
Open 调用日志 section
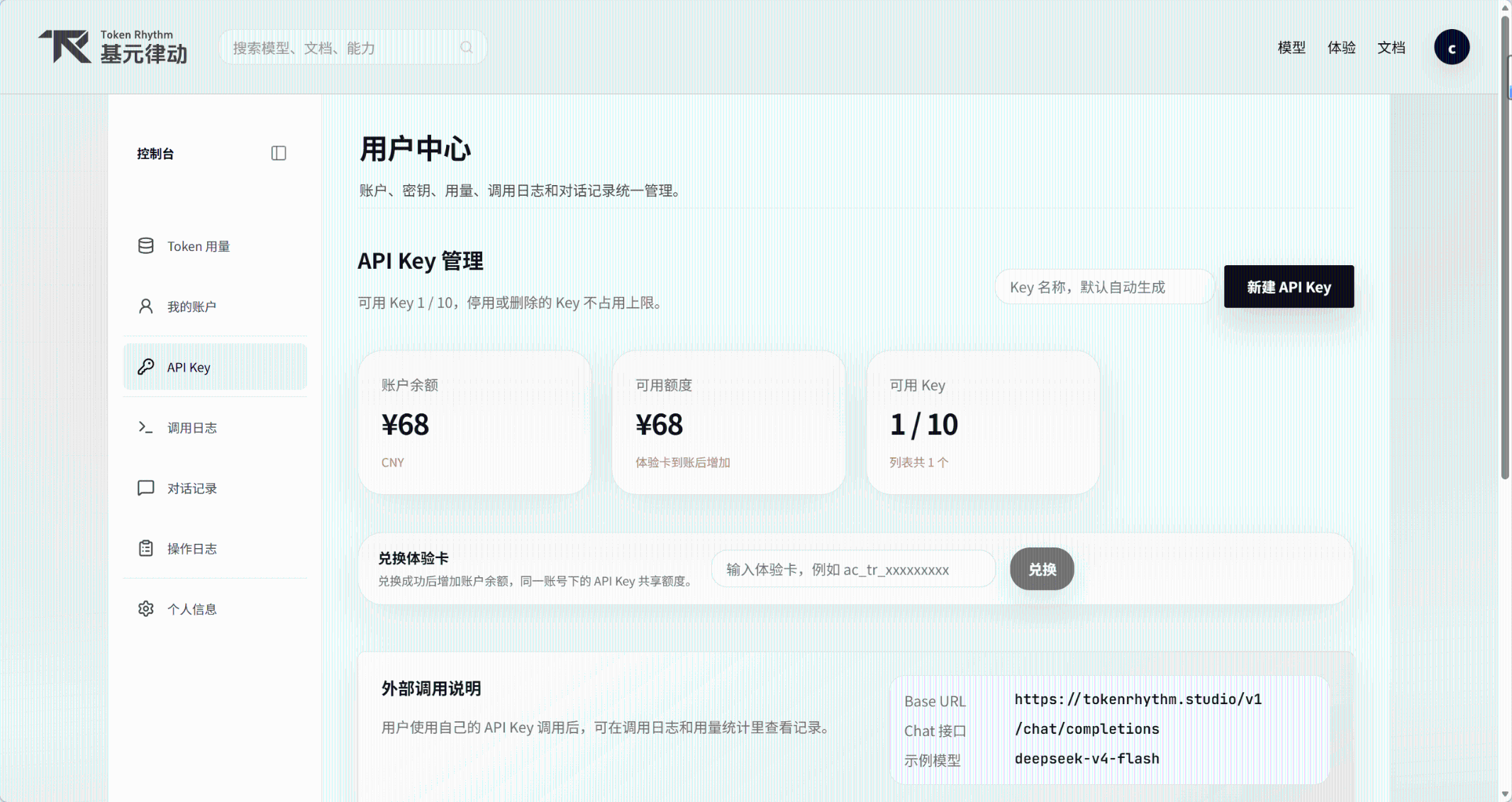tap(215, 428)
